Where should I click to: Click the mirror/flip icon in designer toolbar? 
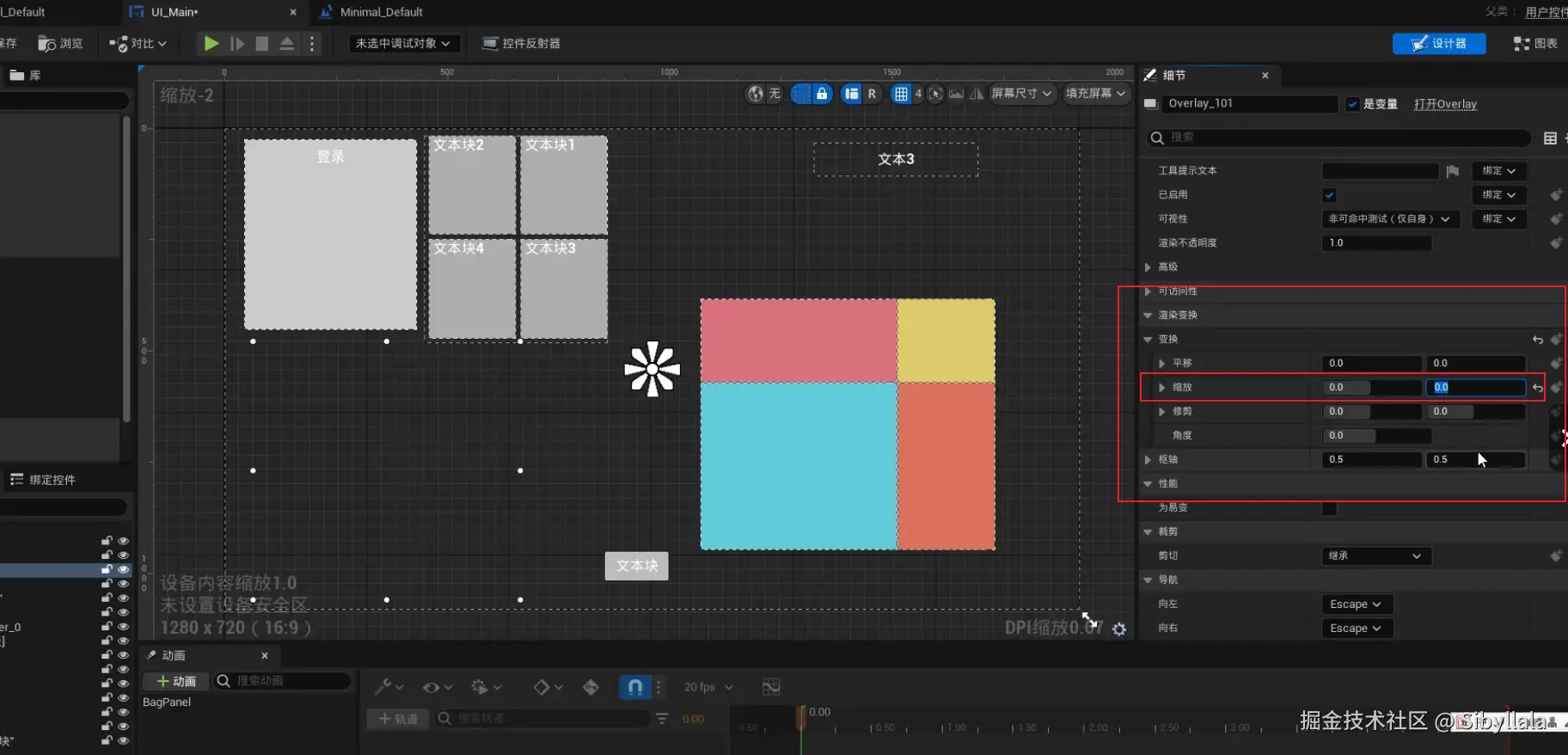[x=977, y=94]
